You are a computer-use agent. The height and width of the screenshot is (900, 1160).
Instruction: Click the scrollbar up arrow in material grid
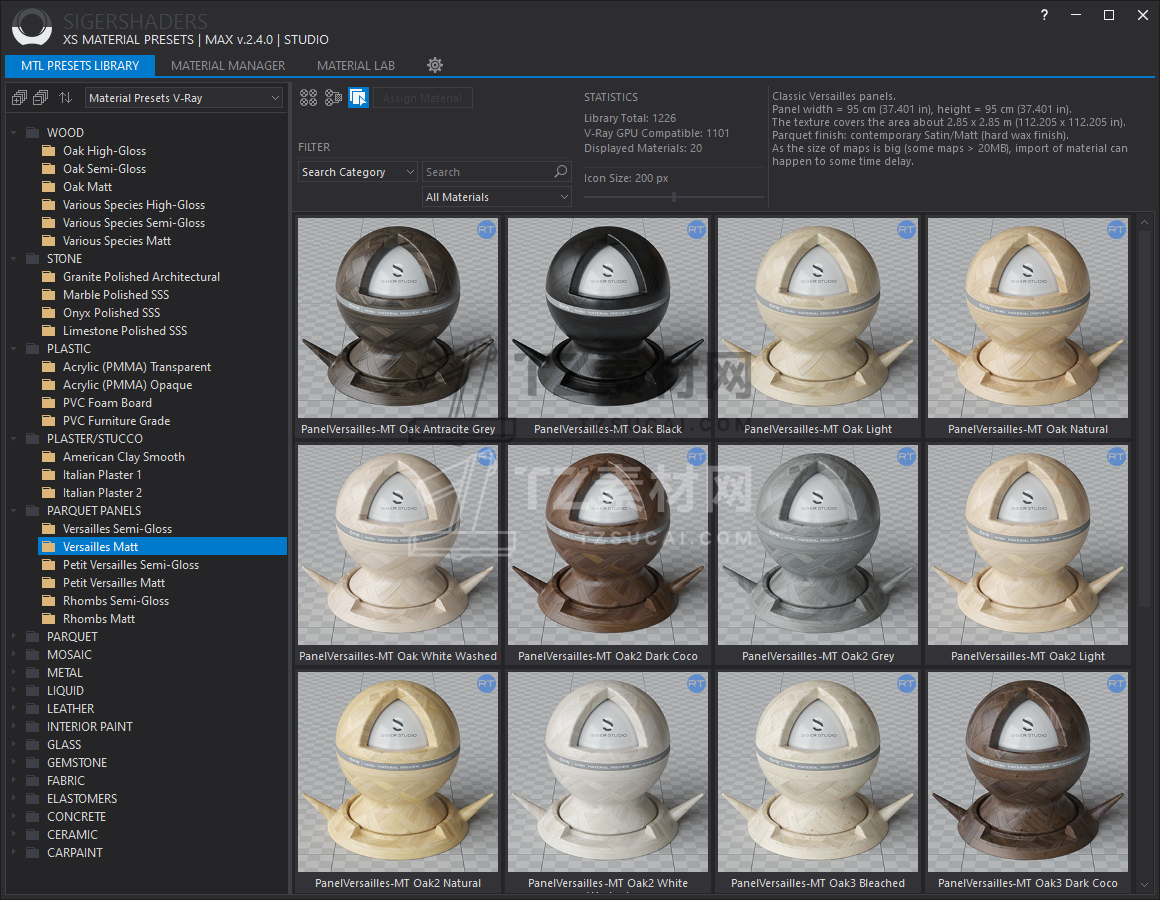1144,222
